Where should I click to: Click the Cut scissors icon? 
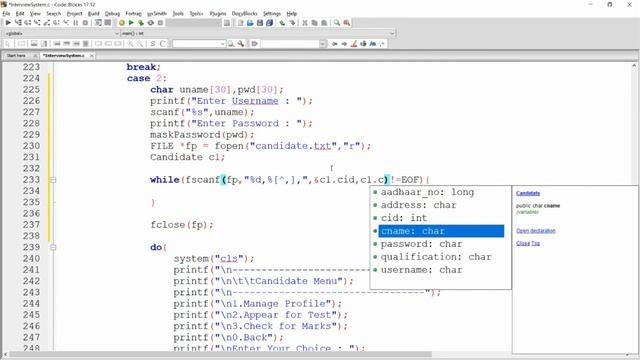coord(304,23)
